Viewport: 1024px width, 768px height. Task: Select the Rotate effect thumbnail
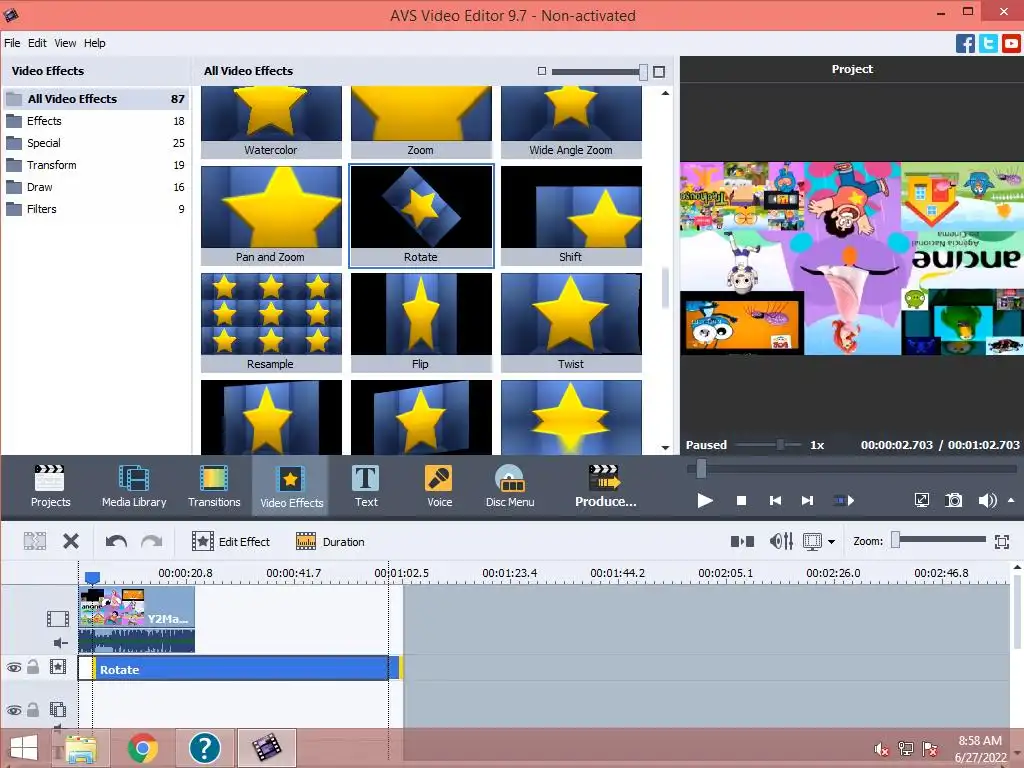coord(421,216)
